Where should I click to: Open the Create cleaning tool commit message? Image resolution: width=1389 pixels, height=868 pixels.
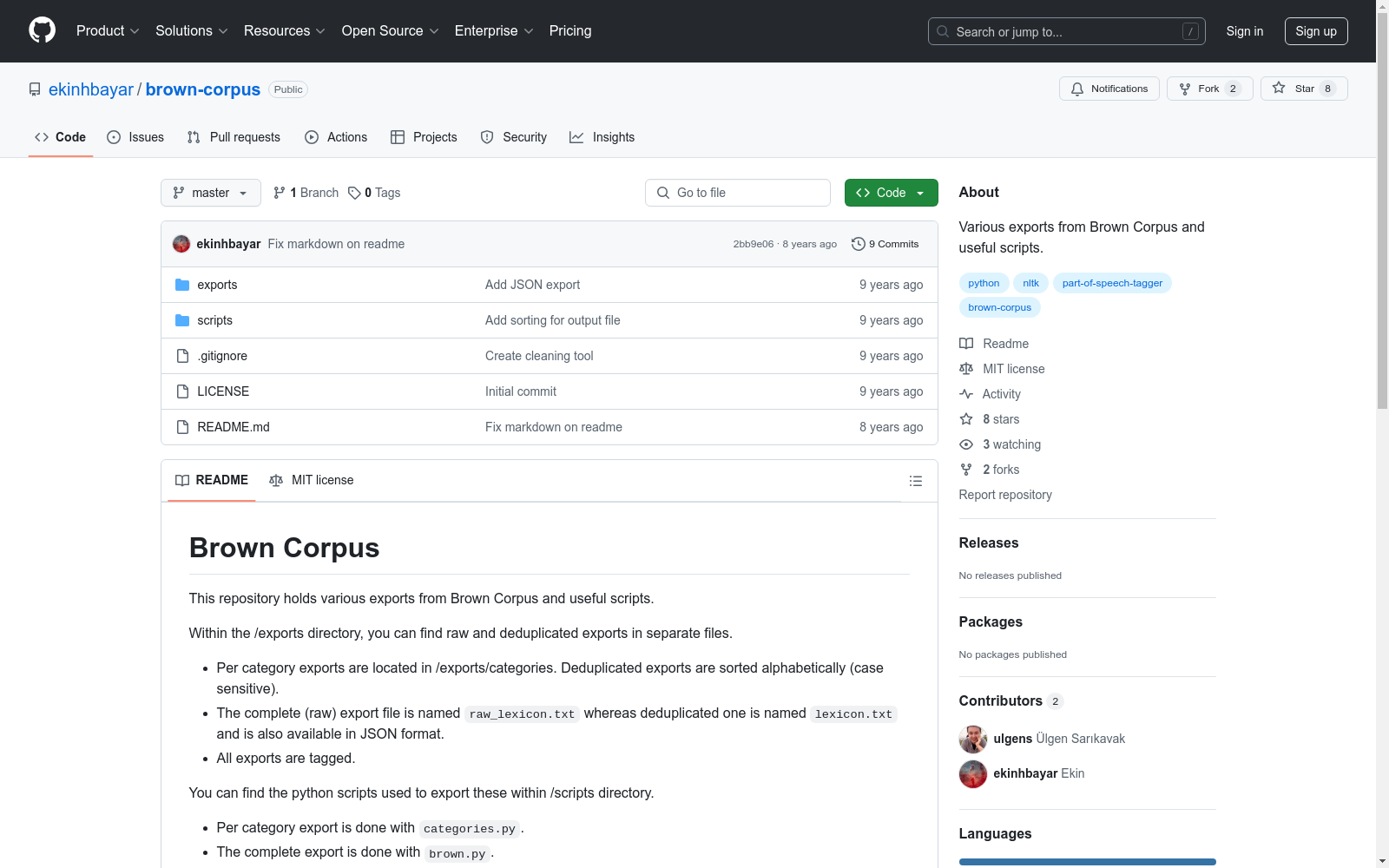coord(539,356)
